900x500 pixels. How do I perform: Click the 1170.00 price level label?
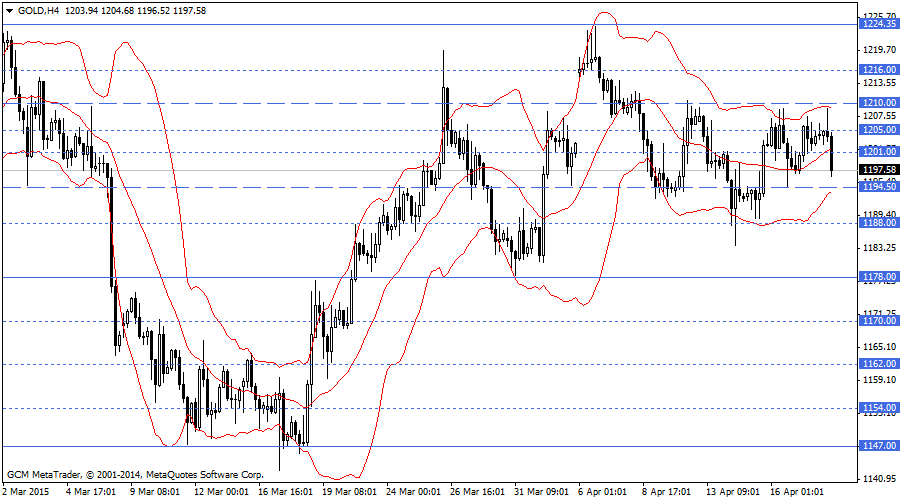pos(878,321)
